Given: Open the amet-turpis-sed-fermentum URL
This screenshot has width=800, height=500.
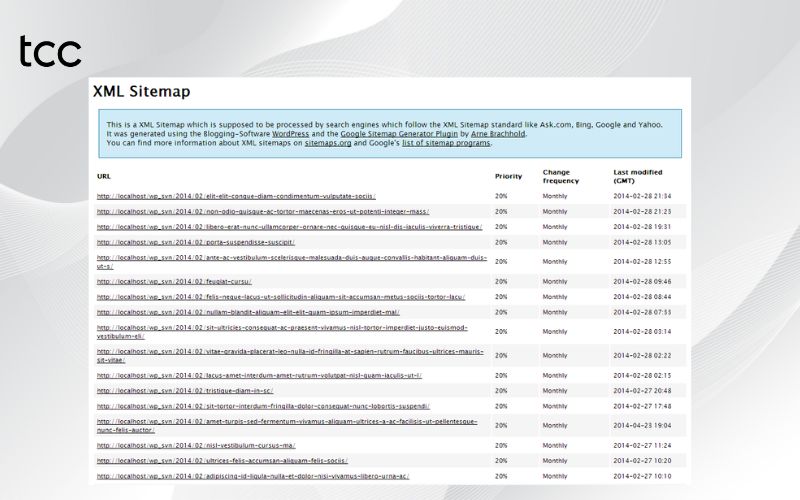Looking at the screenshot, I should click(x=287, y=426).
